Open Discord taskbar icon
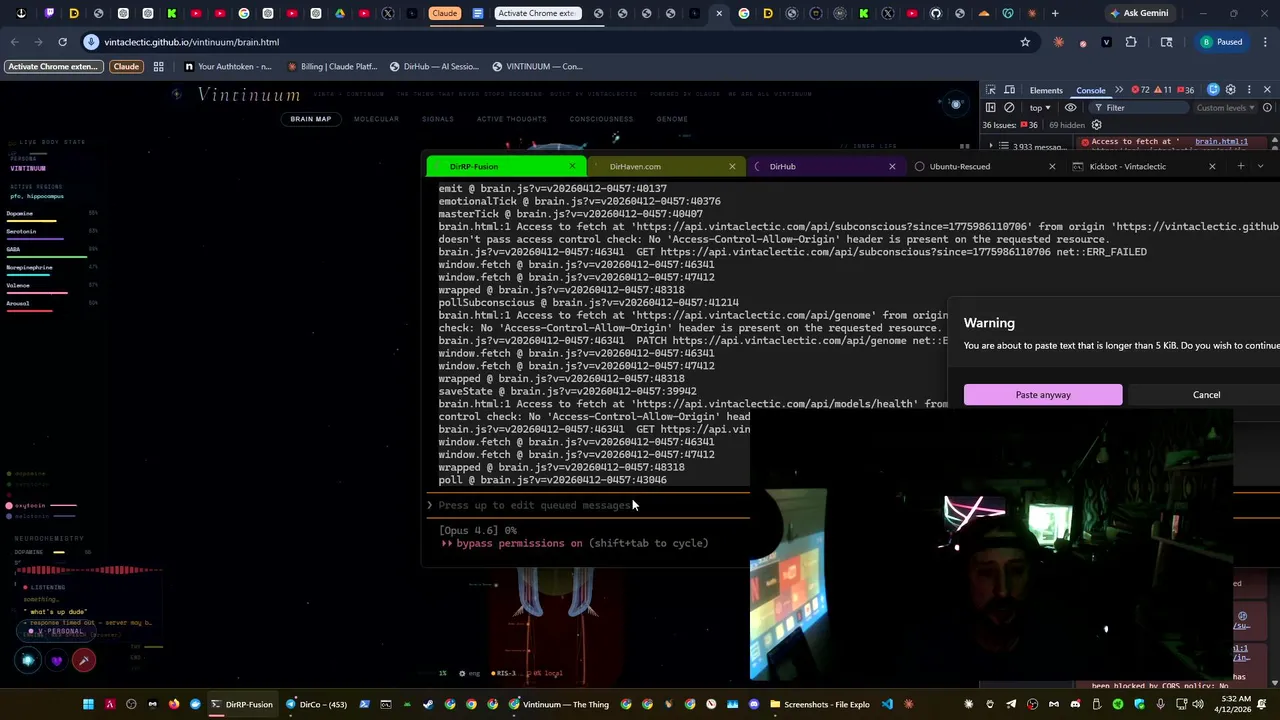Viewport: 1280px width, 720px height. click(754, 704)
